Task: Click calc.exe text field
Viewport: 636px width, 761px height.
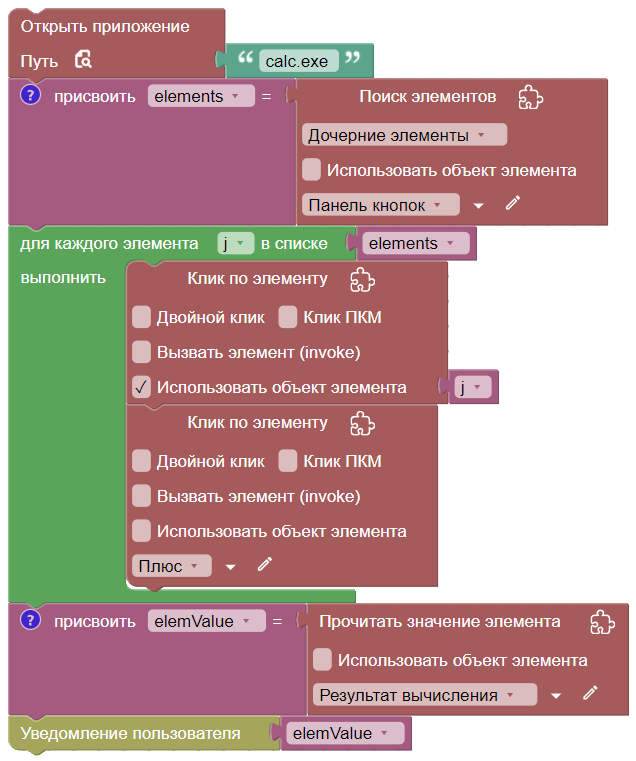Action: coord(299,61)
